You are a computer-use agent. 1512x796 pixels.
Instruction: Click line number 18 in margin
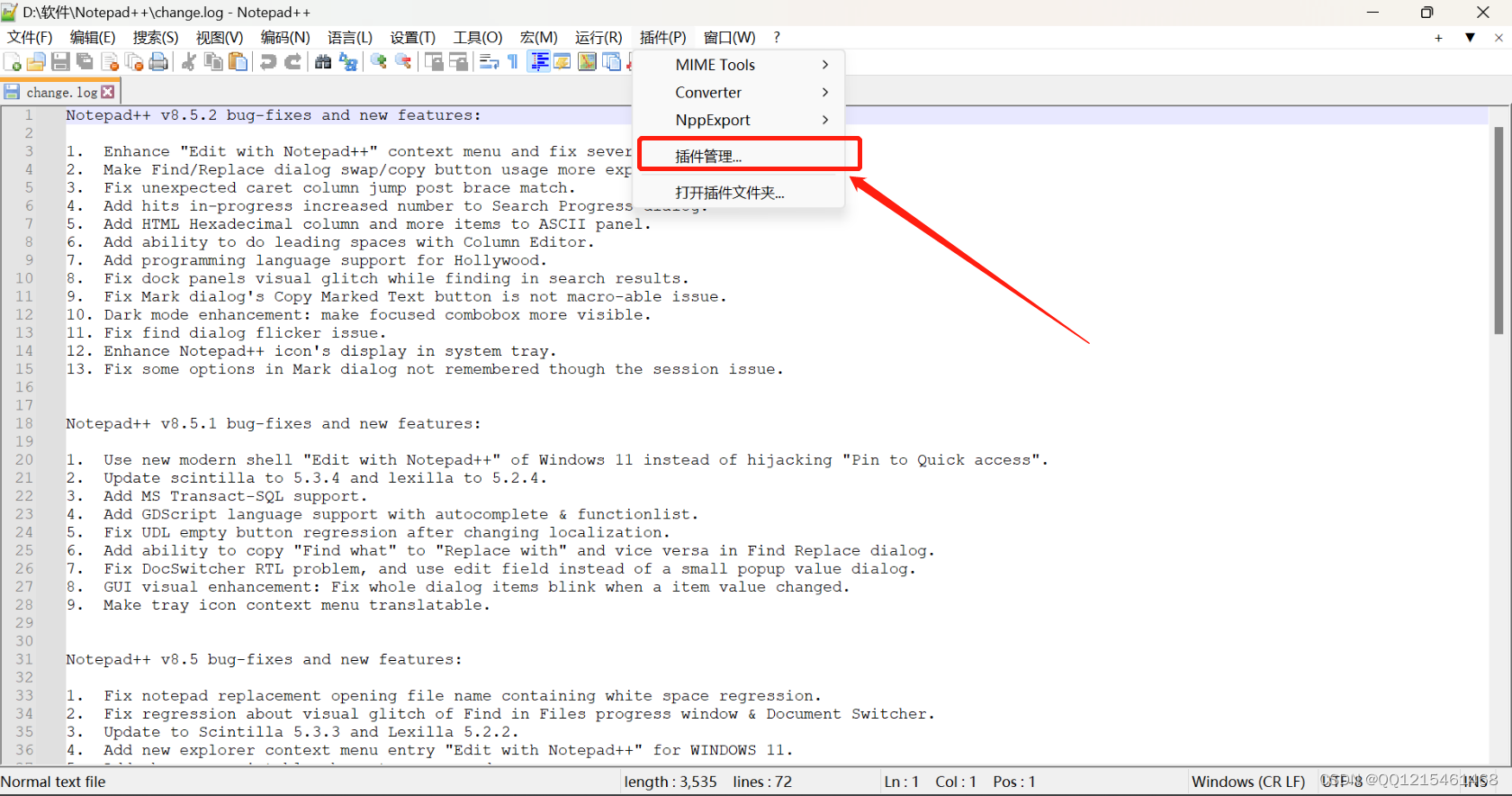[x=24, y=423]
